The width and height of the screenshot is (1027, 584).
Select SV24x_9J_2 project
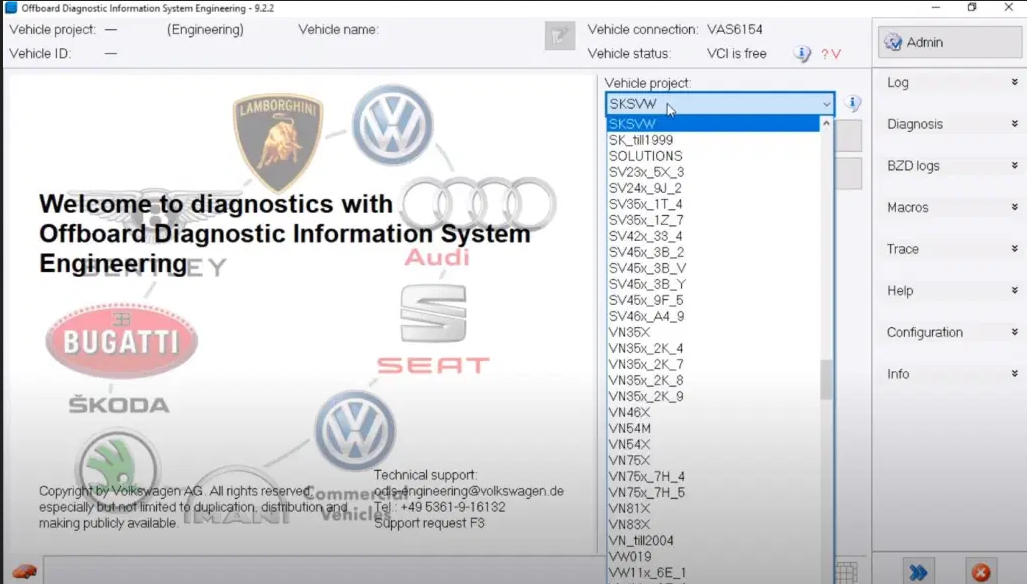[x=713, y=188]
